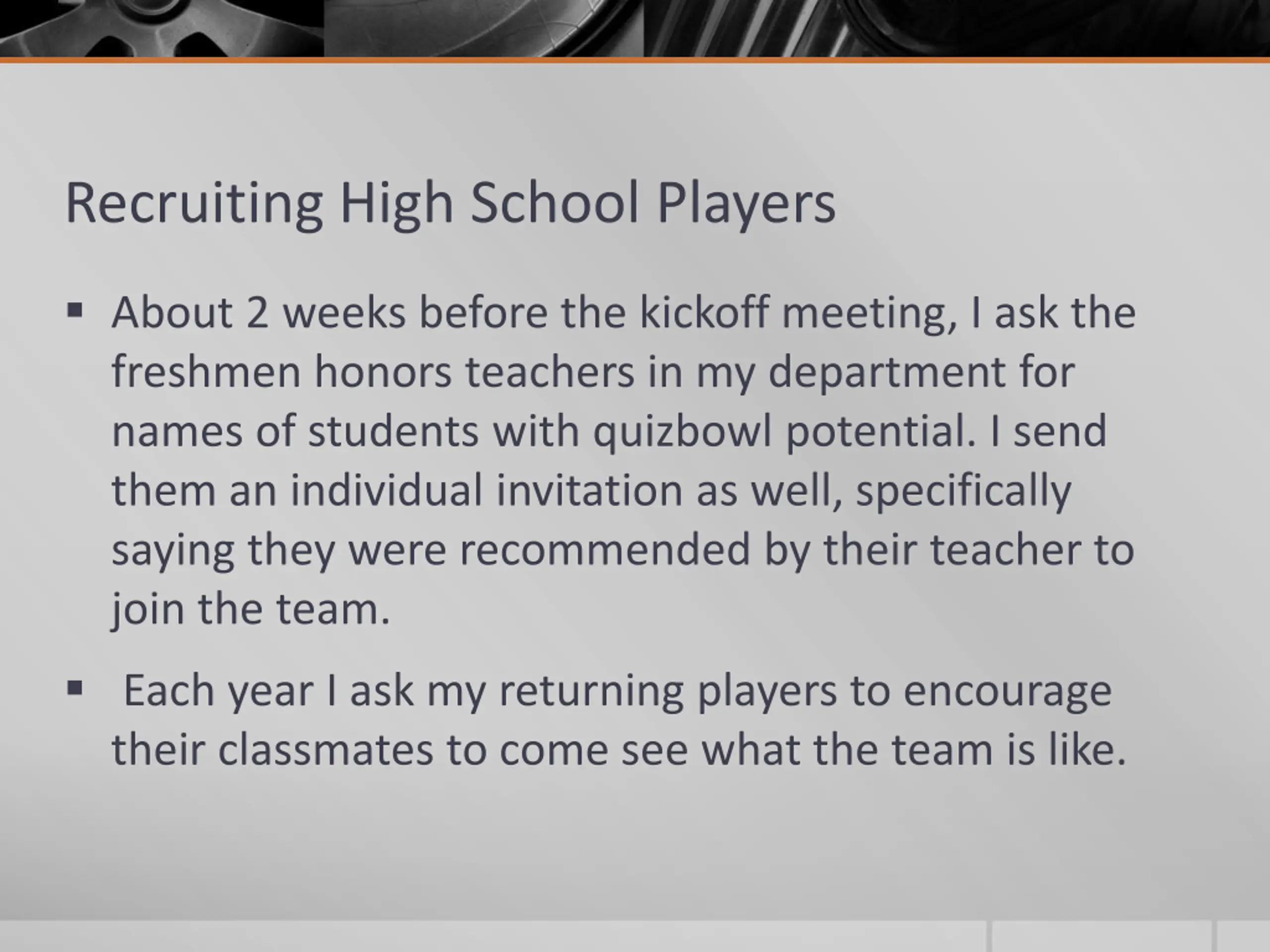The image size is (1270, 952).
Task: Click the narrow rightmost footer box
Action: [x=1243, y=937]
